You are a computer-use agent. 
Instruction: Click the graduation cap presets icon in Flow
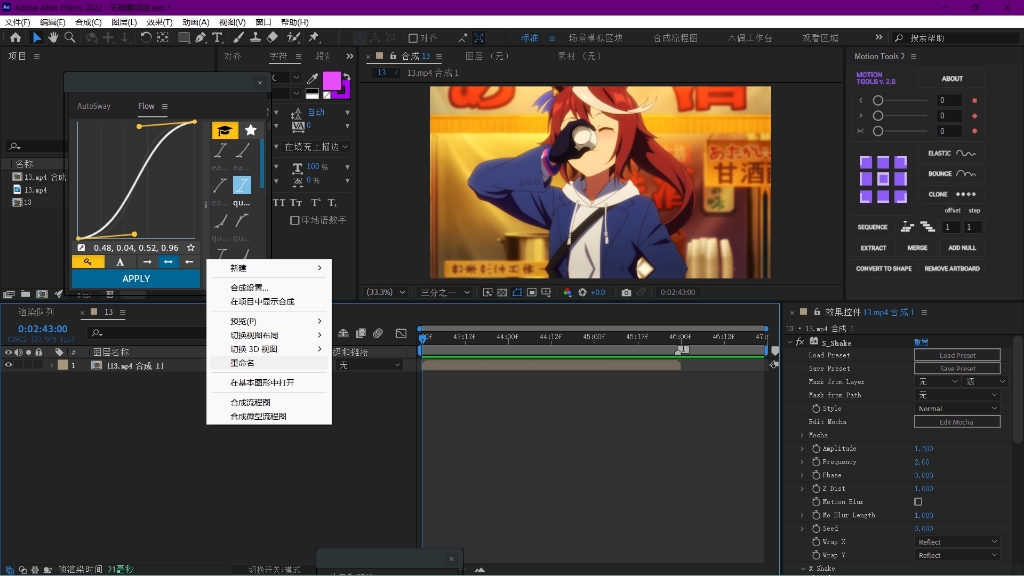click(x=224, y=130)
